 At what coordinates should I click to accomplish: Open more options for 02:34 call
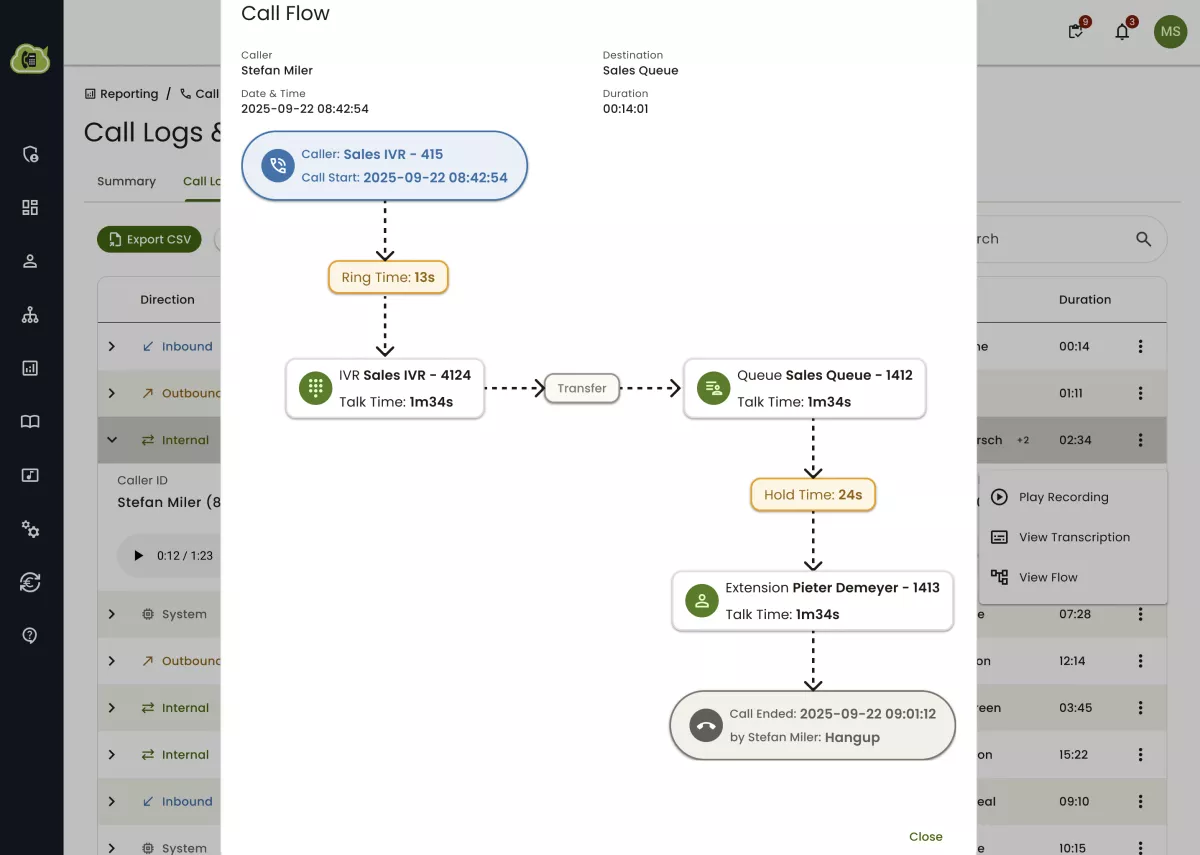1140,440
